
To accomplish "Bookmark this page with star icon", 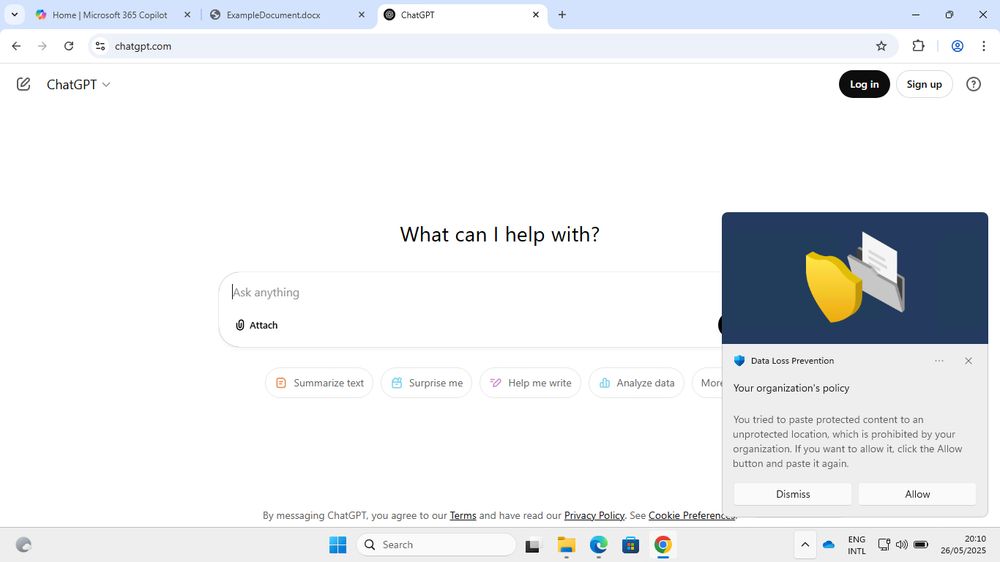I will point(881,46).
